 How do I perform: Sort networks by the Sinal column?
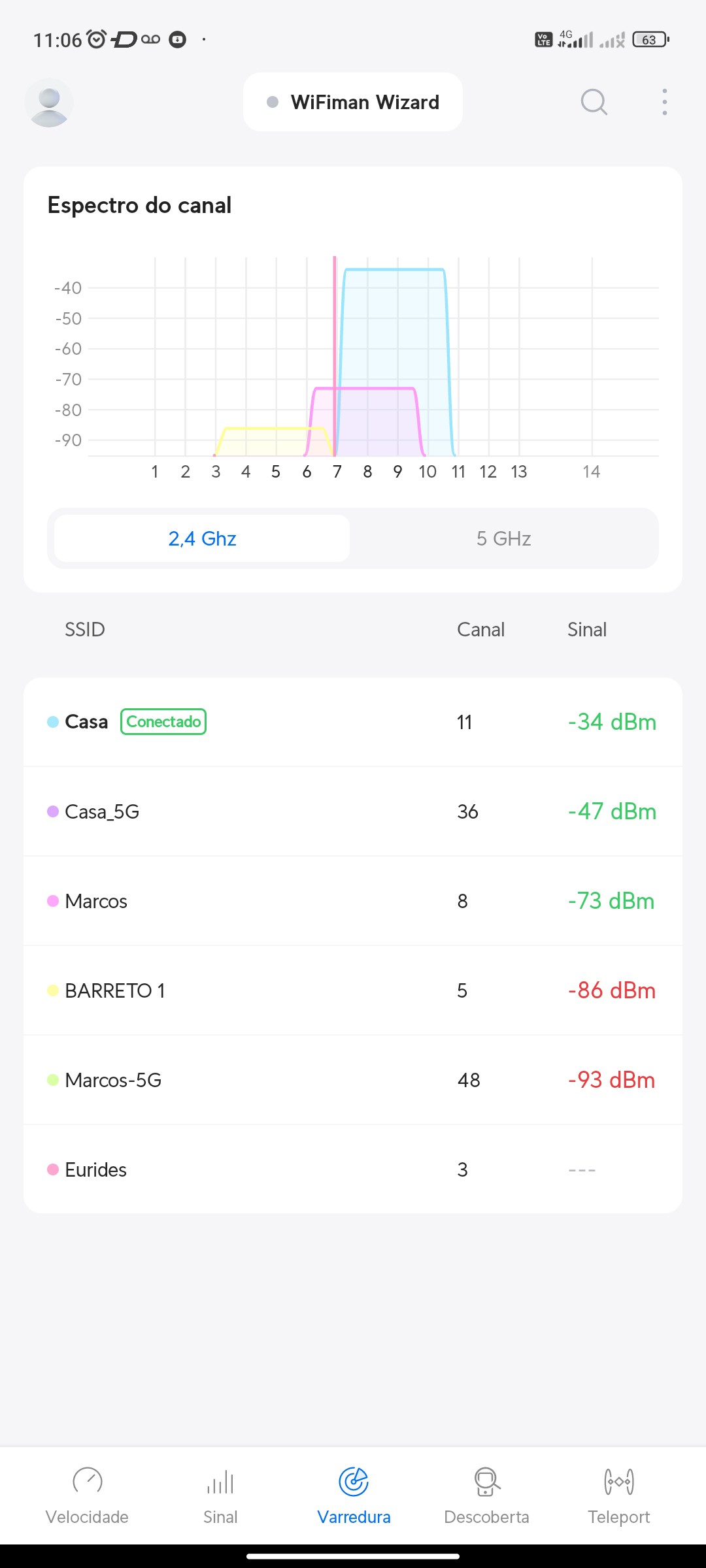pyautogui.click(x=586, y=629)
